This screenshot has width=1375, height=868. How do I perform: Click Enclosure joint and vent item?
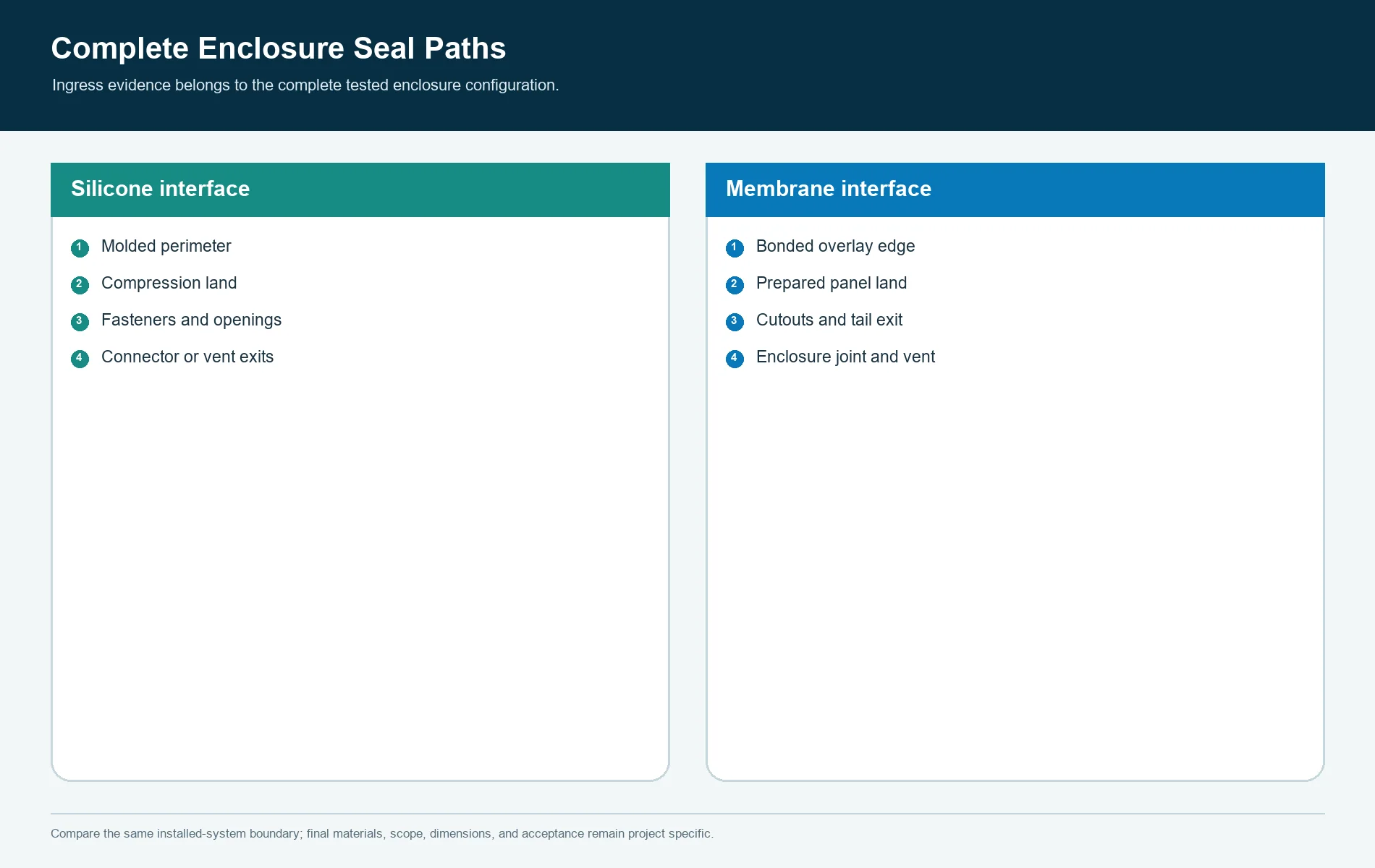(x=845, y=357)
